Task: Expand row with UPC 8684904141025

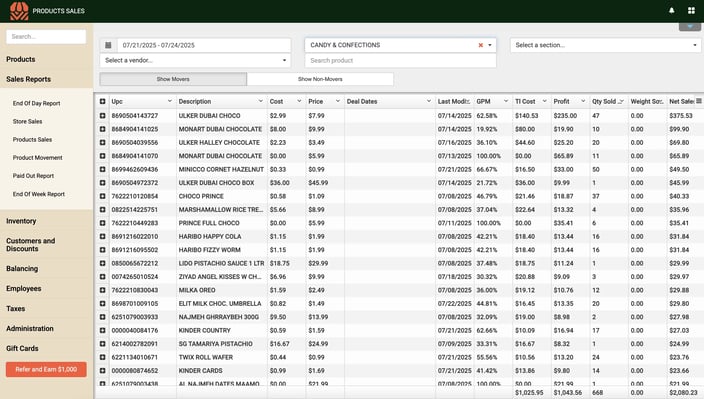Action: 102,129
